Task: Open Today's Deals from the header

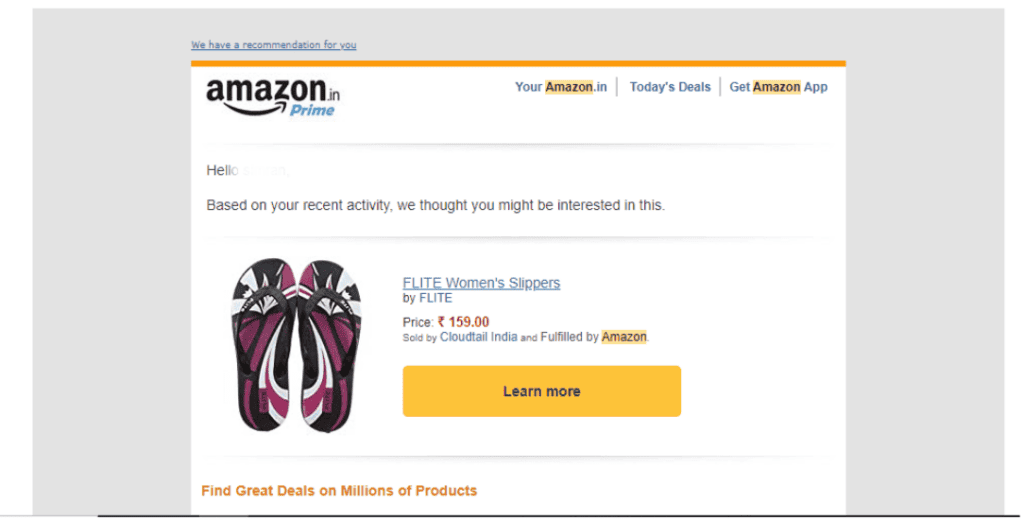Action: [x=669, y=87]
